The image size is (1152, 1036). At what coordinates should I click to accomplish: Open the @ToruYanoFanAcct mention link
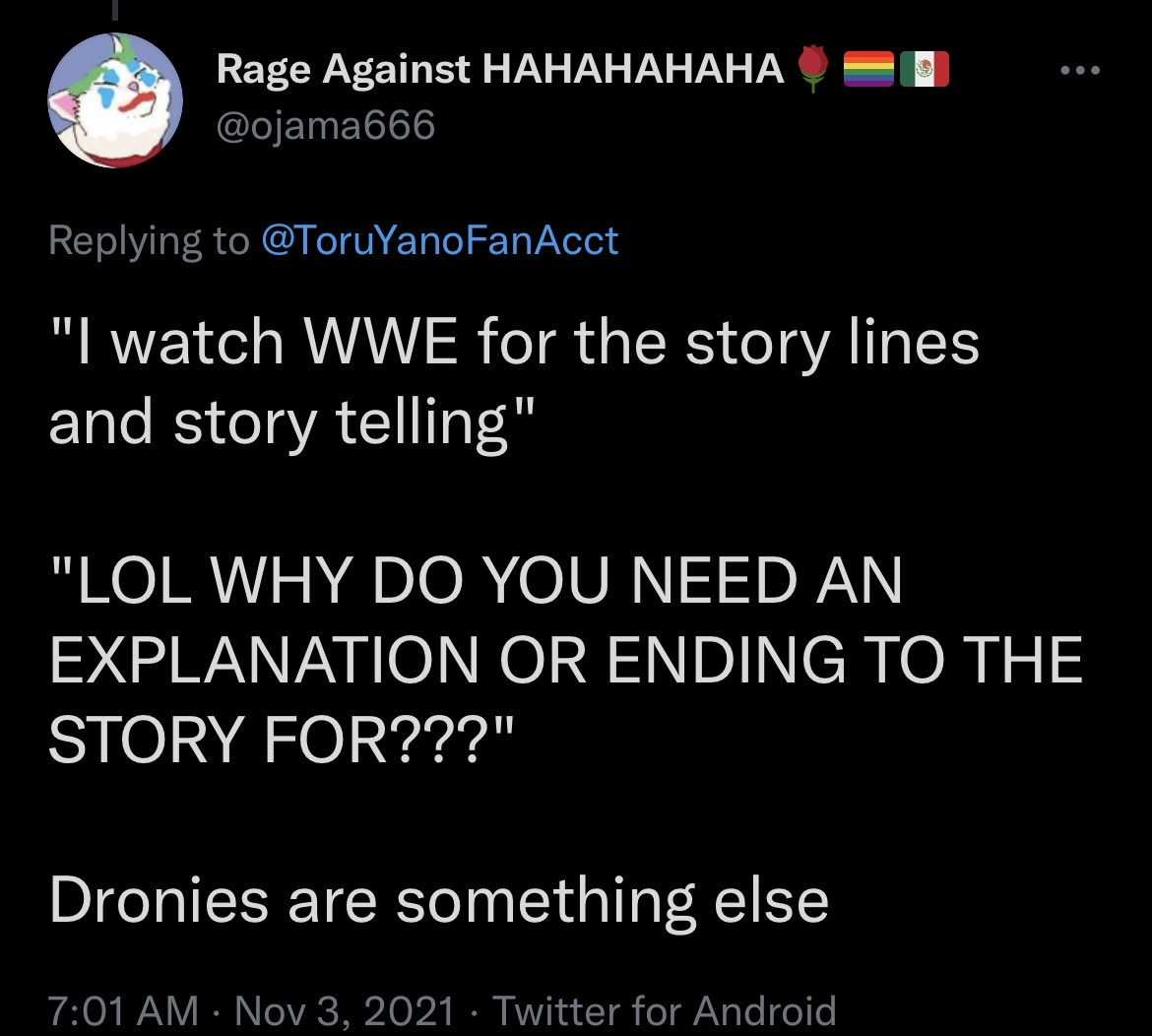439,240
